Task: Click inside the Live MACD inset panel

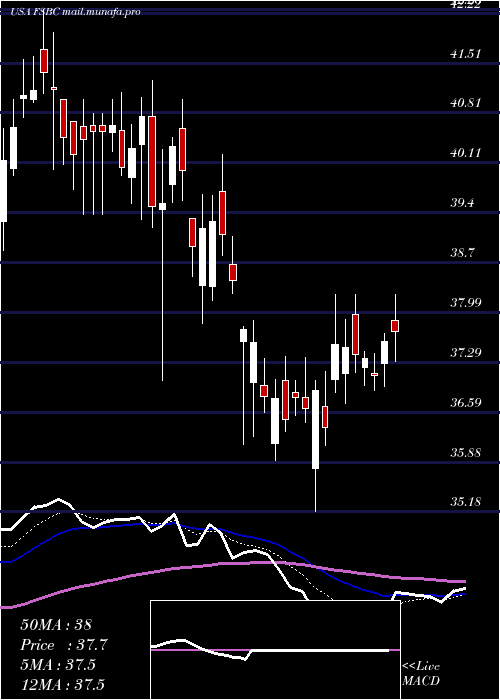Action: click(275, 650)
